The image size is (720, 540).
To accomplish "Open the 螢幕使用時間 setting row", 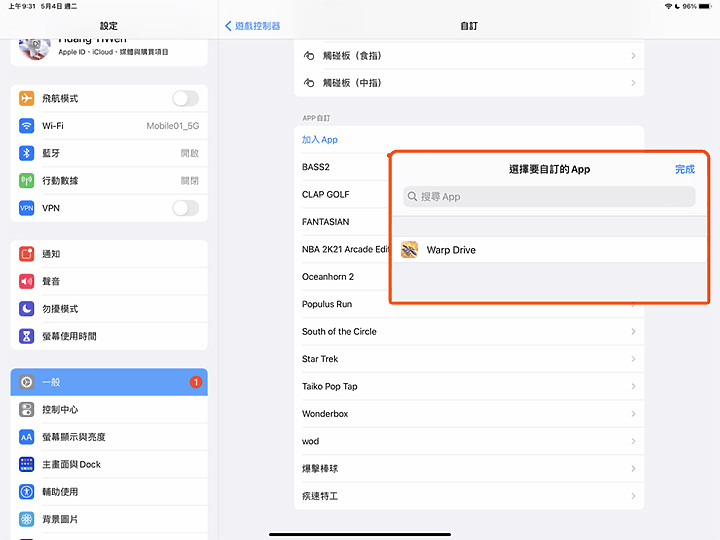I will point(109,336).
